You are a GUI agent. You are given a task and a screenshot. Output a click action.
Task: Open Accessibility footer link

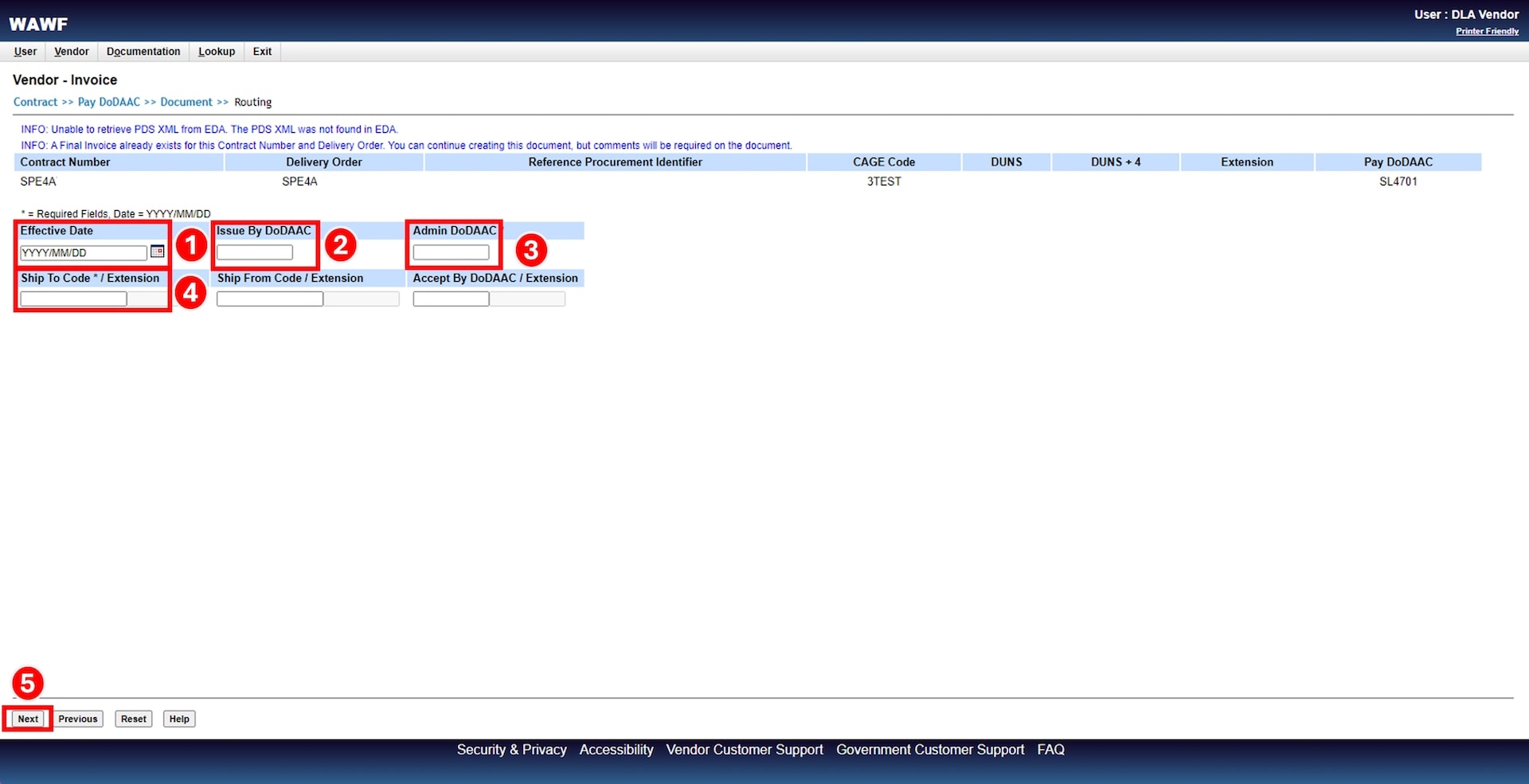[616, 750]
